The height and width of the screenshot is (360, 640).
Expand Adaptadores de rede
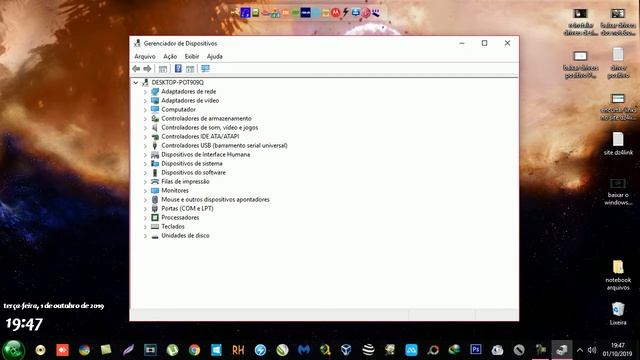coord(145,92)
